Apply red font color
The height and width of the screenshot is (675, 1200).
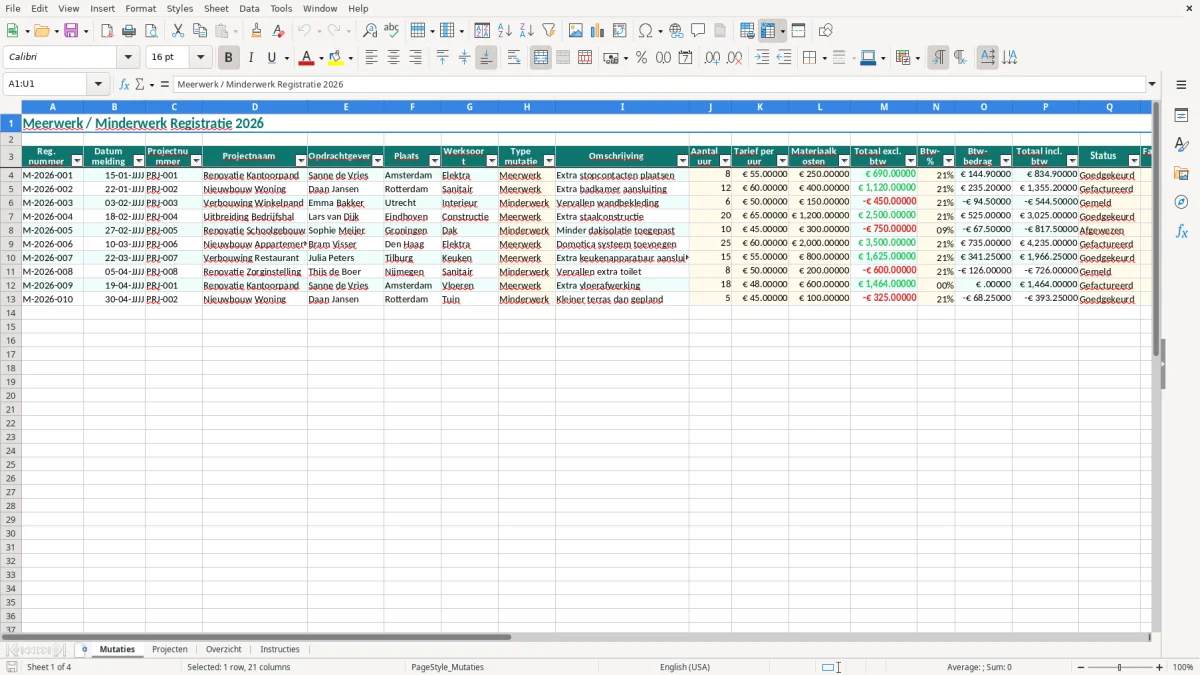[x=307, y=58]
